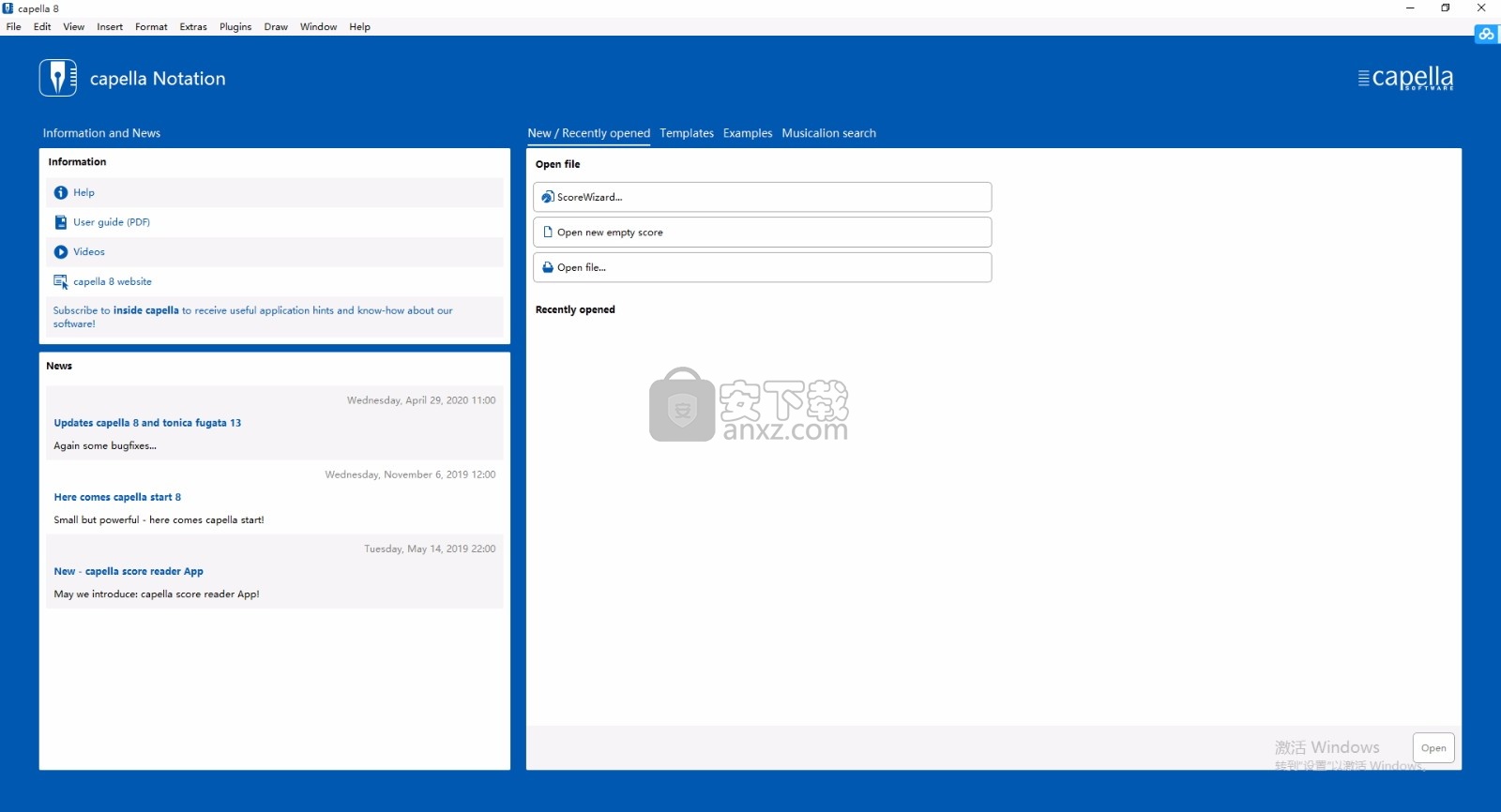Click text Small but powerful - here comes capella start!

159,519
